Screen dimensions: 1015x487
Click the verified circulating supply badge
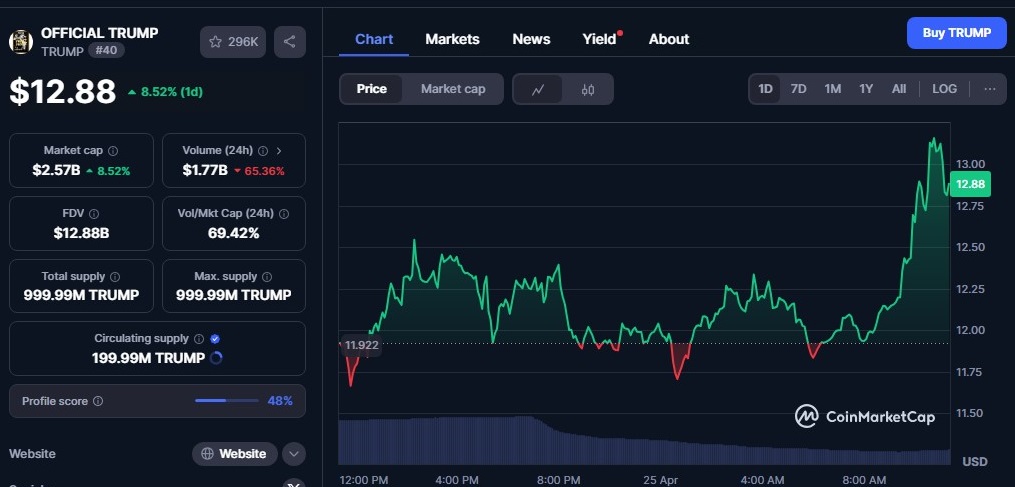pyautogui.click(x=216, y=339)
